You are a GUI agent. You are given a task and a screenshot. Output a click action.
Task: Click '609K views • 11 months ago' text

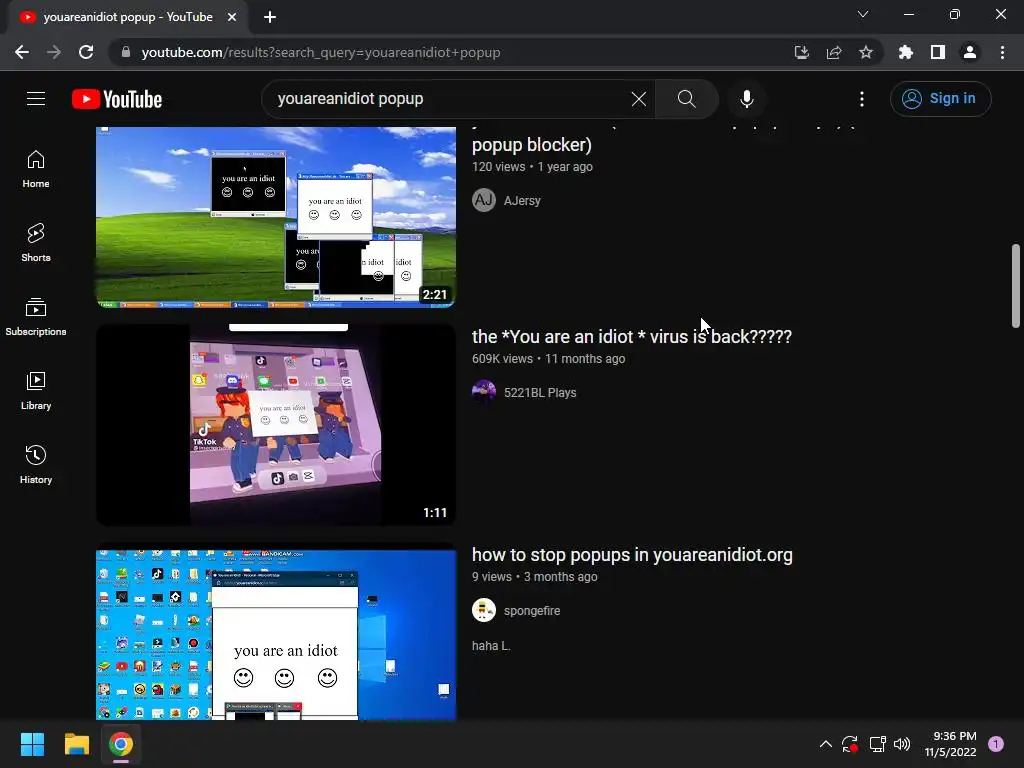(x=549, y=359)
